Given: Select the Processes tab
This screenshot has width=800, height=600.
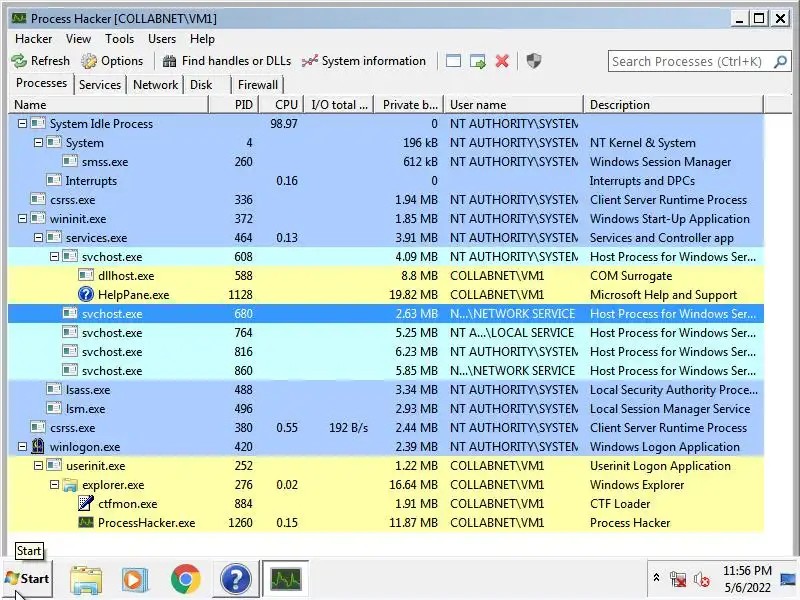Looking at the screenshot, I should [x=41, y=83].
